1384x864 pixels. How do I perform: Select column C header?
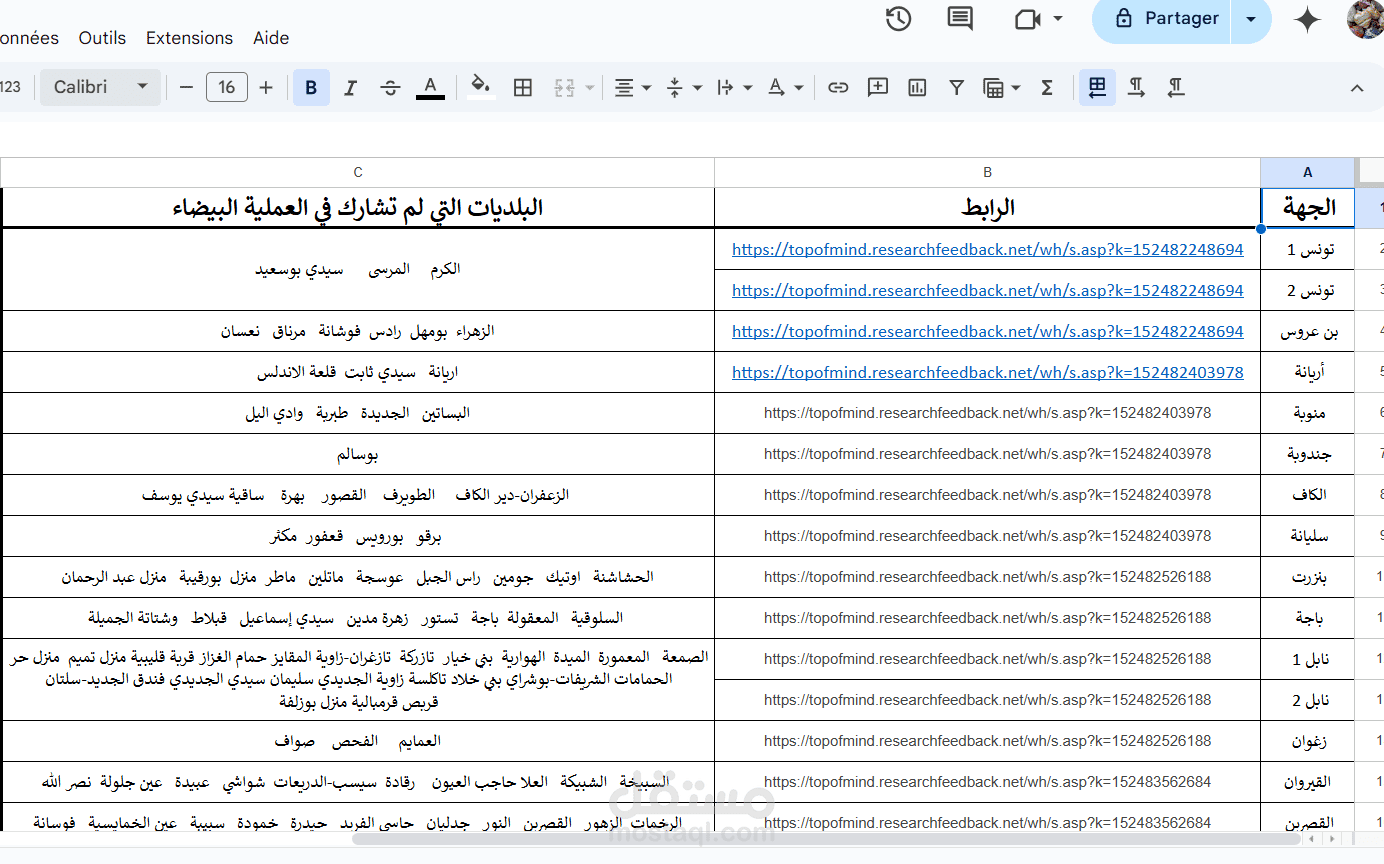click(358, 172)
